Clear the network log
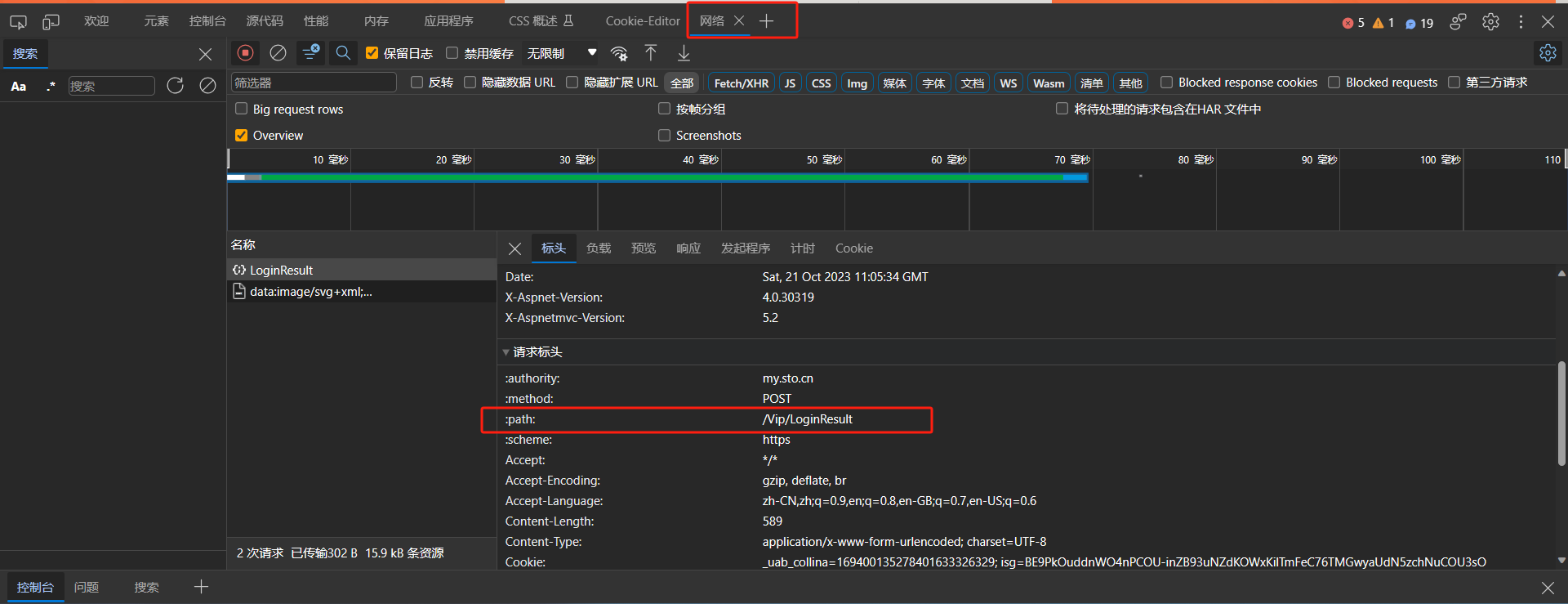 click(278, 53)
